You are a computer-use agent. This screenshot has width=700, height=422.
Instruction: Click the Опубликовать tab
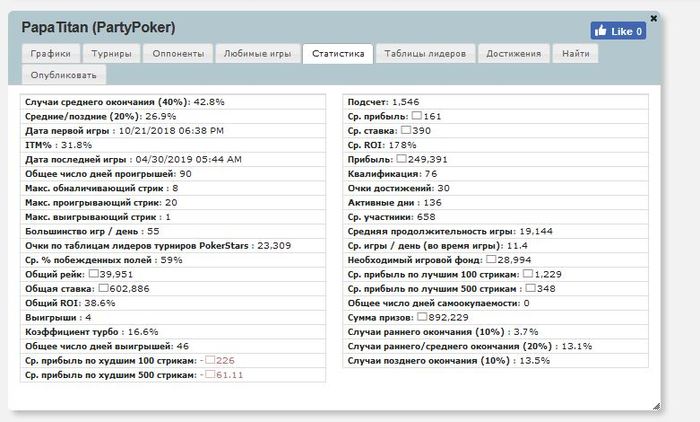(x=64, y=75)
